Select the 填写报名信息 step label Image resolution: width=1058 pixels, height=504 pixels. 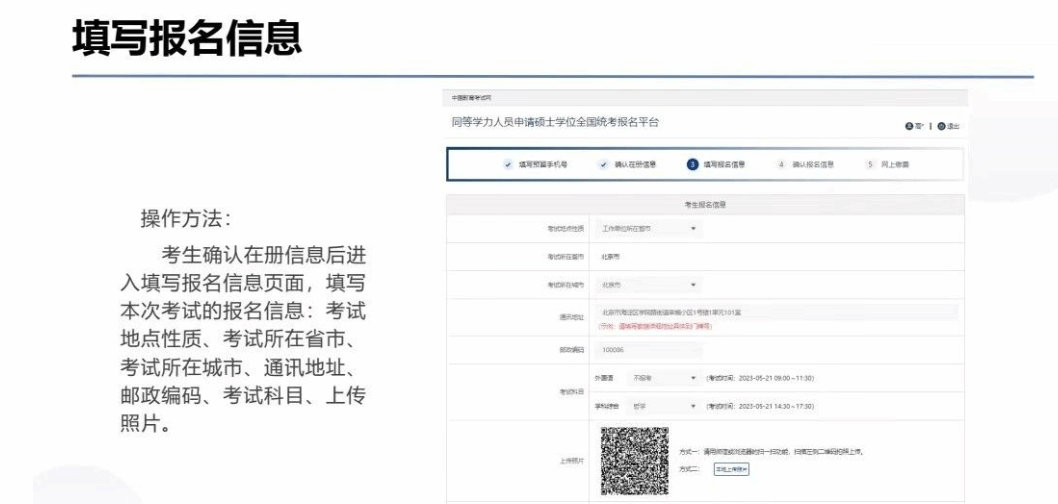tap(726, 163)
